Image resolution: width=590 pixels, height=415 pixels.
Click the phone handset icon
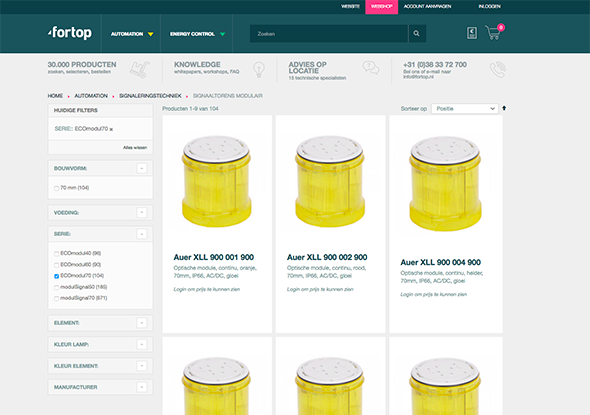(x=498, y=70)
